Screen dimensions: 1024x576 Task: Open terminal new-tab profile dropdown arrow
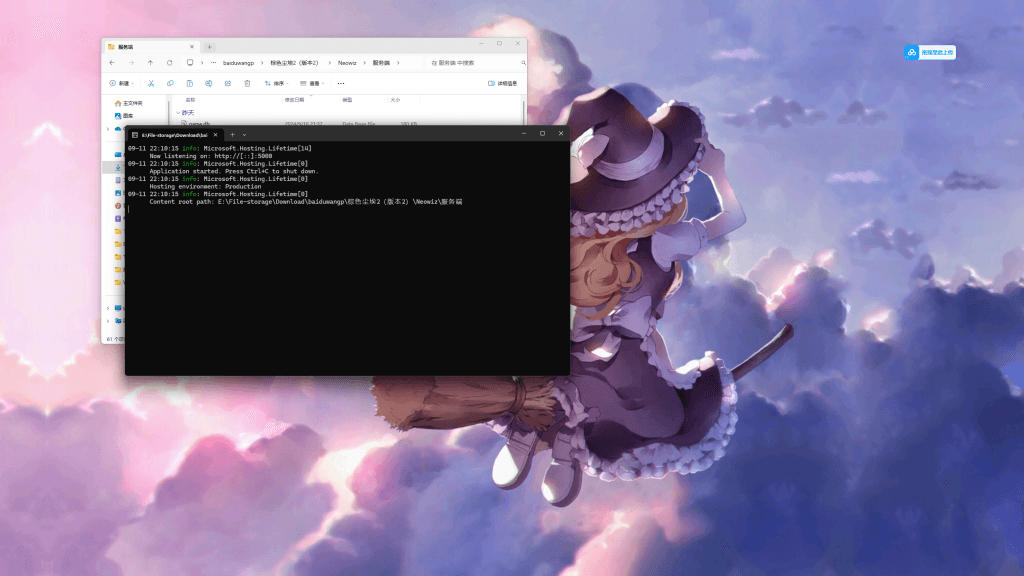coord(244,134)
